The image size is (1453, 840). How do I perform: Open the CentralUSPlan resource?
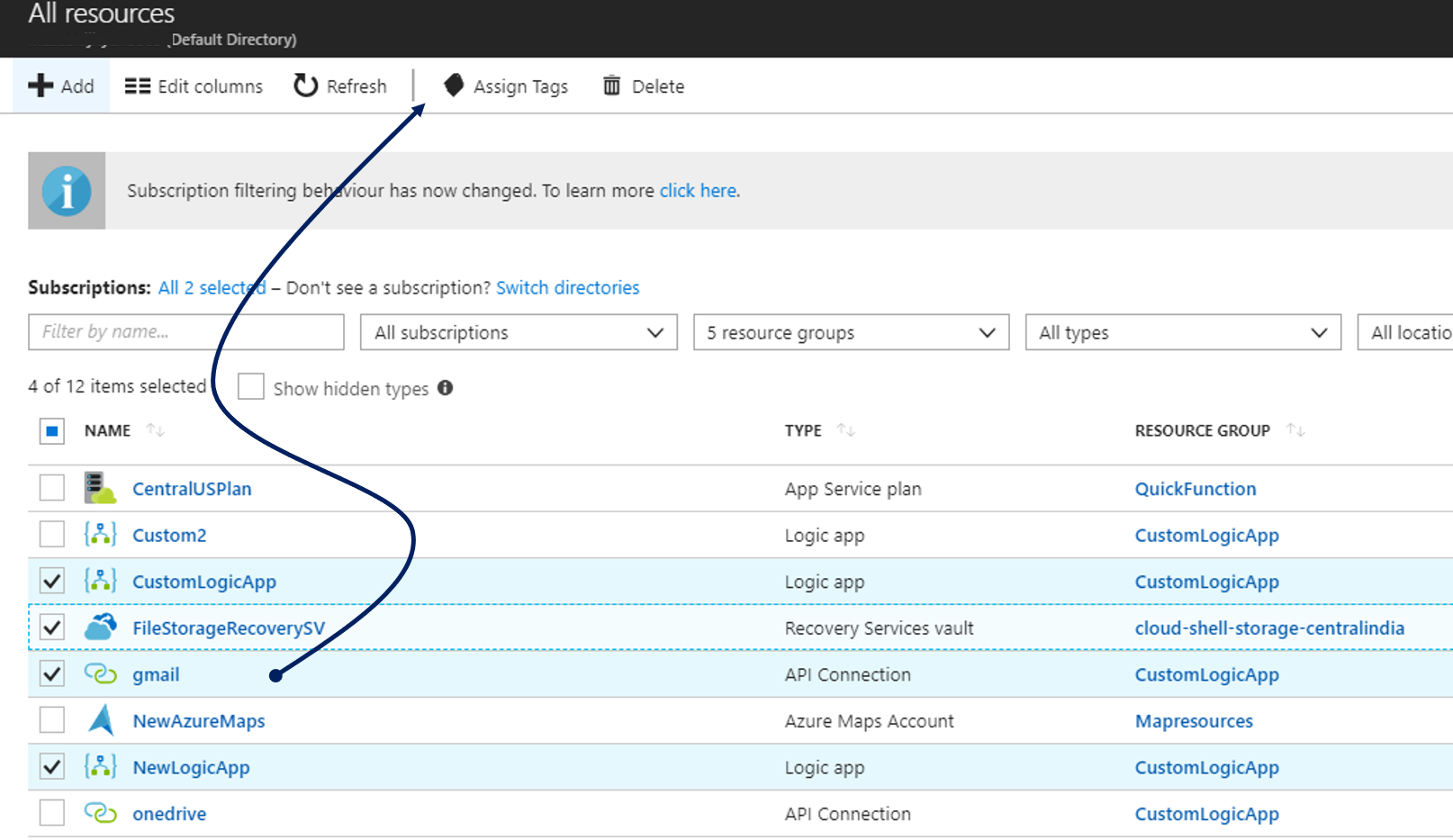[x=192, y=489]
